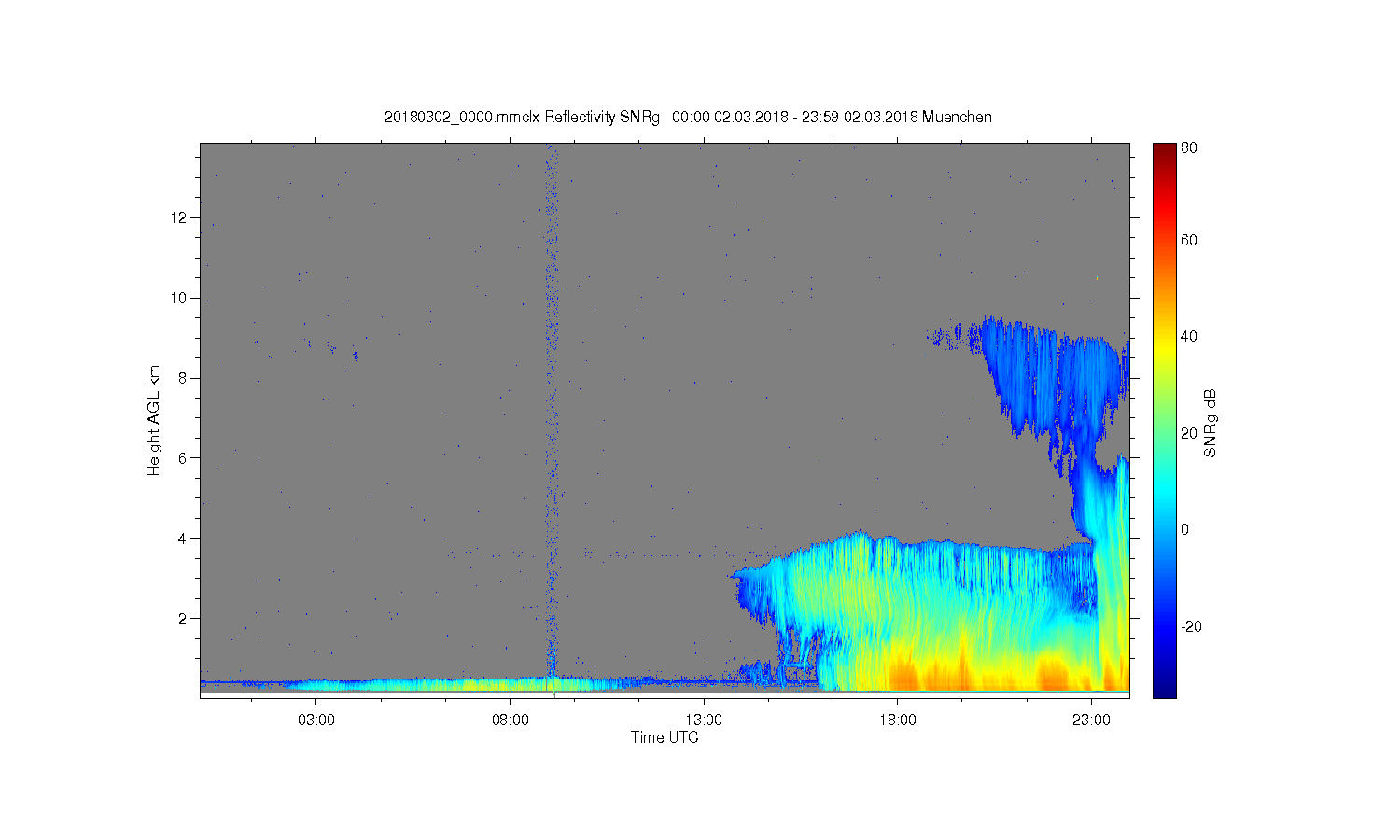1400x840 pixels.
Task: Click the 40 value on the colorbar
Action: (1189, 337)
